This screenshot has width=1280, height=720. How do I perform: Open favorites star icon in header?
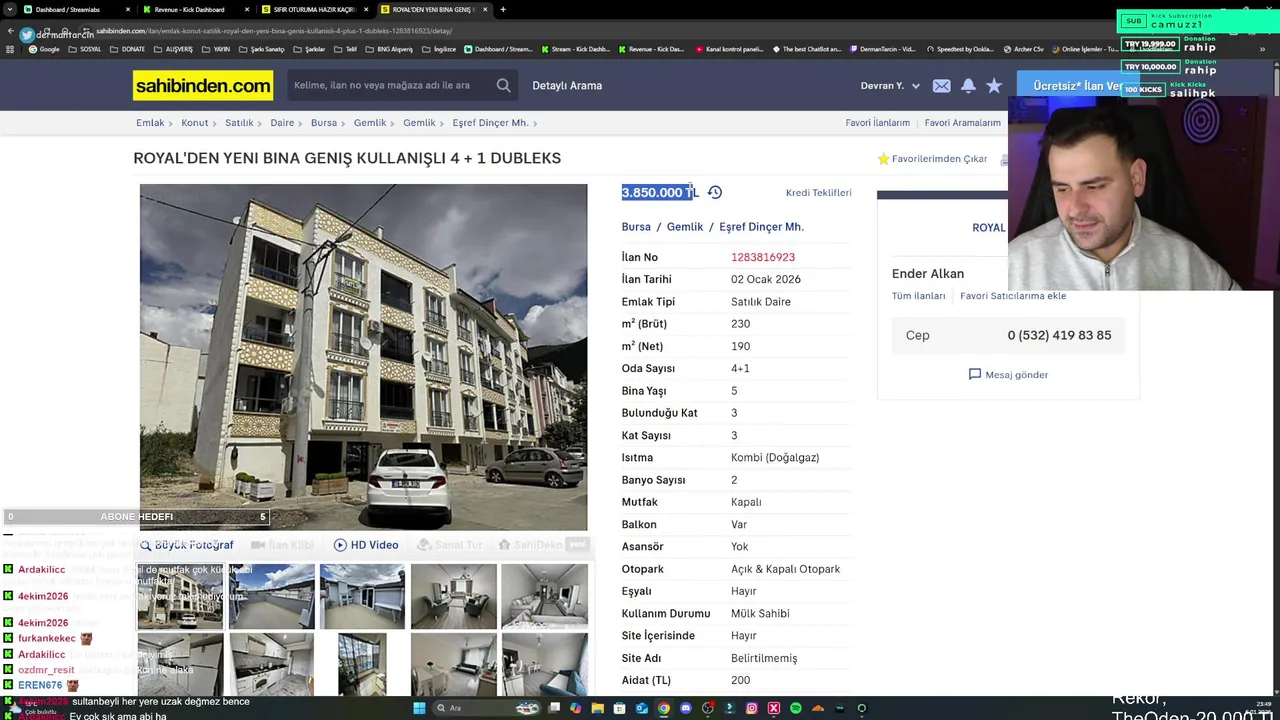(x=994, y=86)
